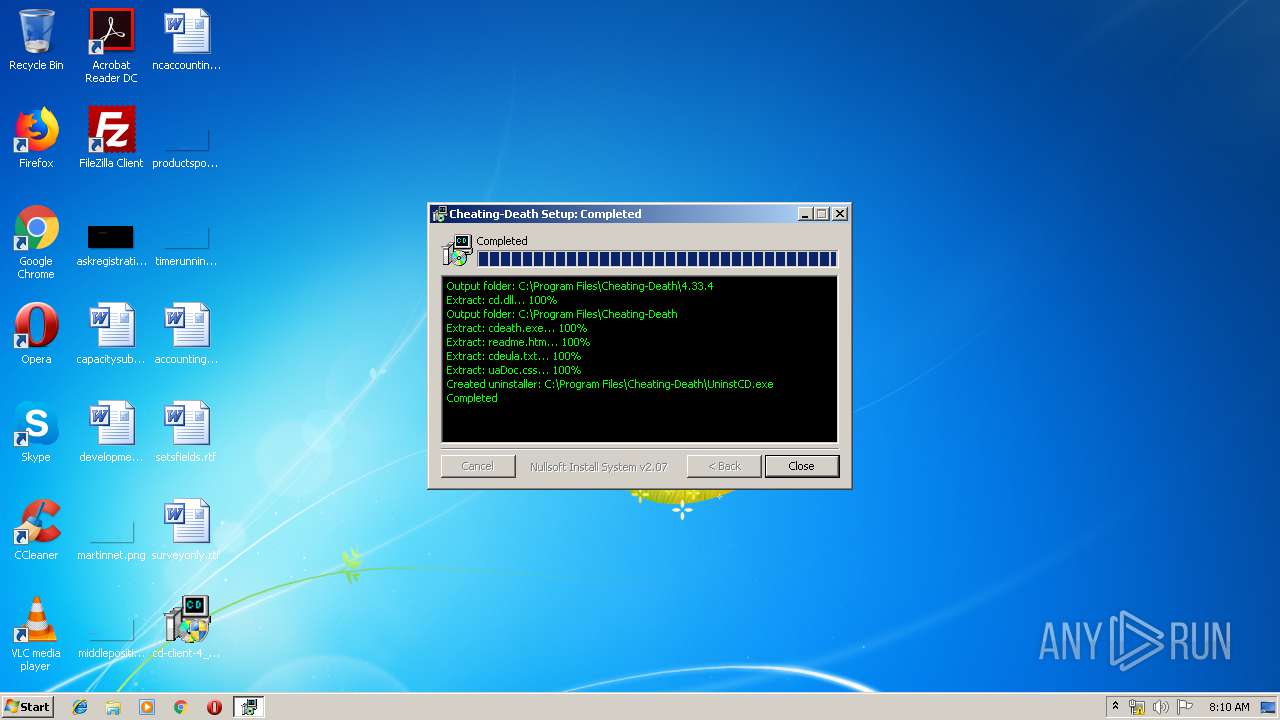This screenshot has height=720, width=1280.
Task: Open the Action Center flag icon
Action: 1184,707
